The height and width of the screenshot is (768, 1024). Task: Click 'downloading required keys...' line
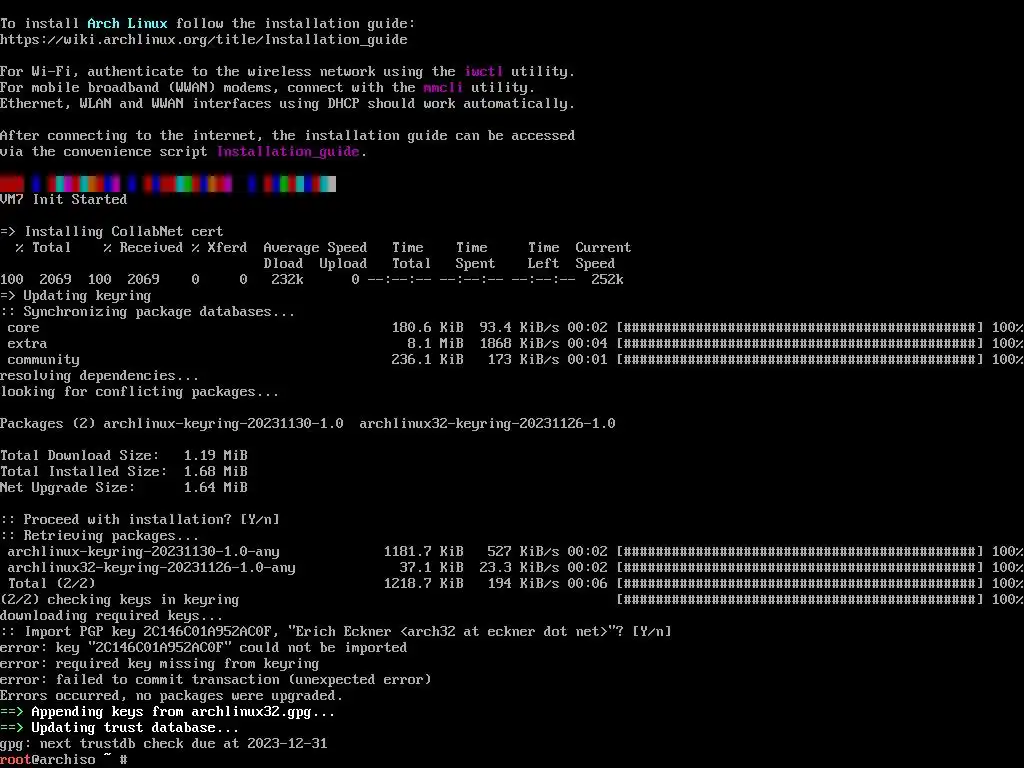(x=112, y=616)
